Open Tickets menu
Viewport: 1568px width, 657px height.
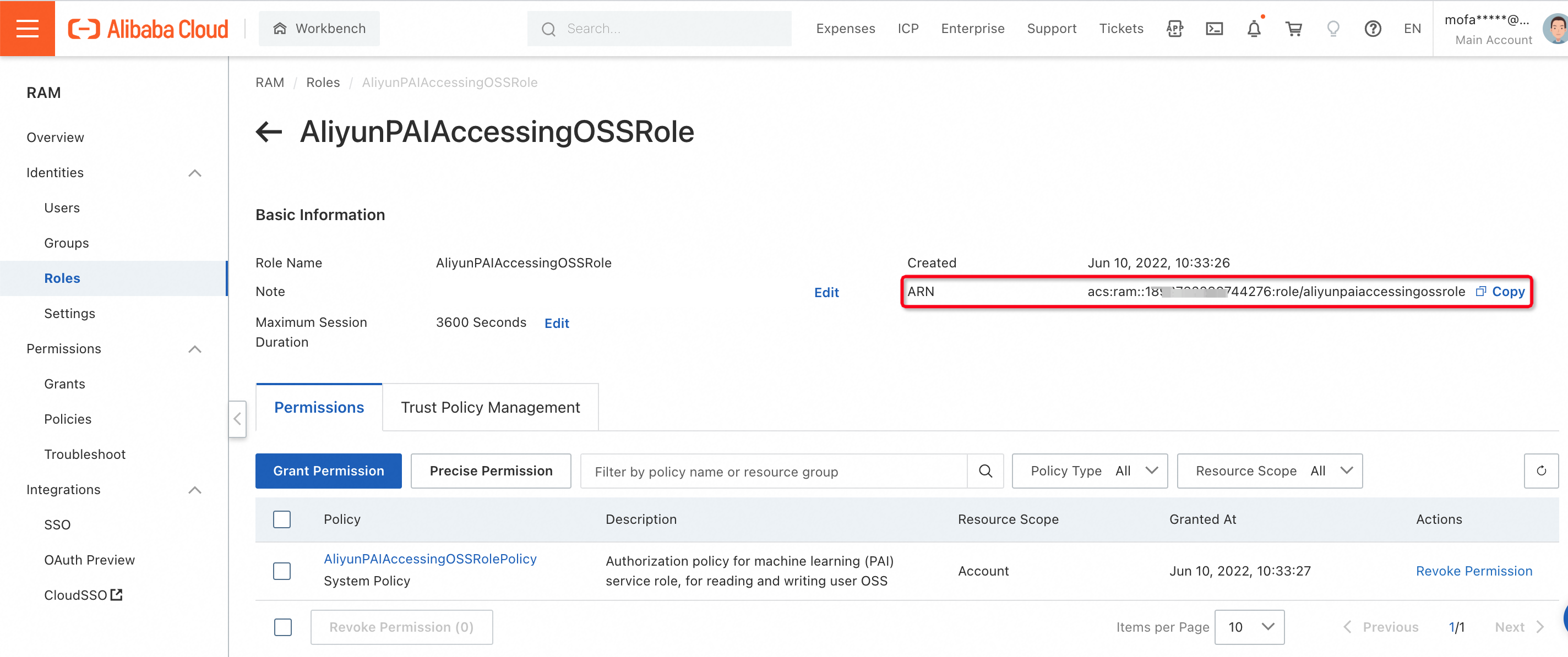click(1120, 29)
